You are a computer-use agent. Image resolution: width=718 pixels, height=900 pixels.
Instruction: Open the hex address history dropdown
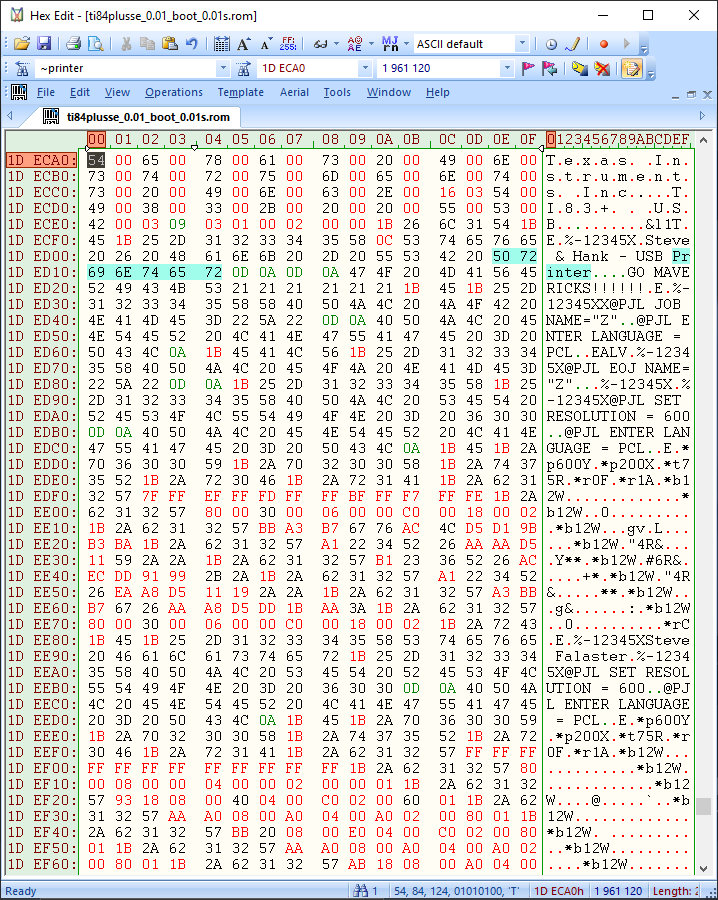point(365,68)
